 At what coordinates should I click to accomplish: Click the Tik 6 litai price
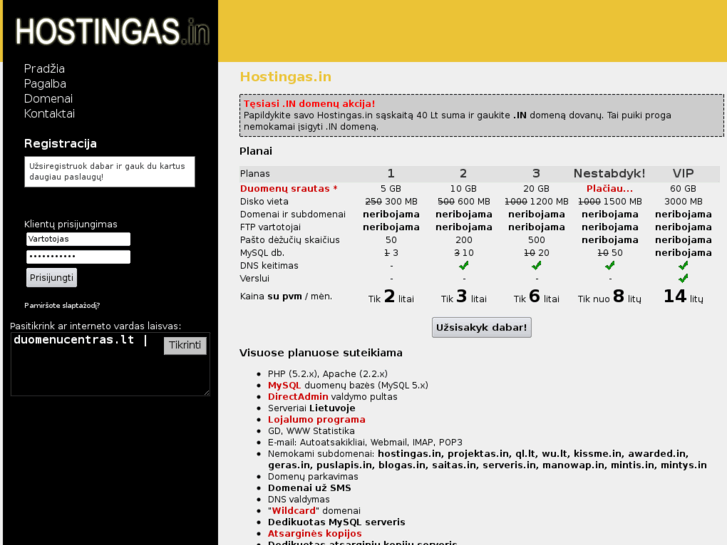pos(536,296)
